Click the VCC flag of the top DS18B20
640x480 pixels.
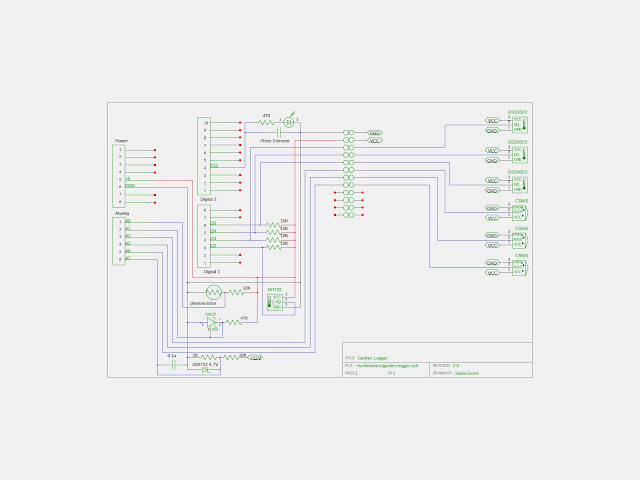tap(493, 120)
